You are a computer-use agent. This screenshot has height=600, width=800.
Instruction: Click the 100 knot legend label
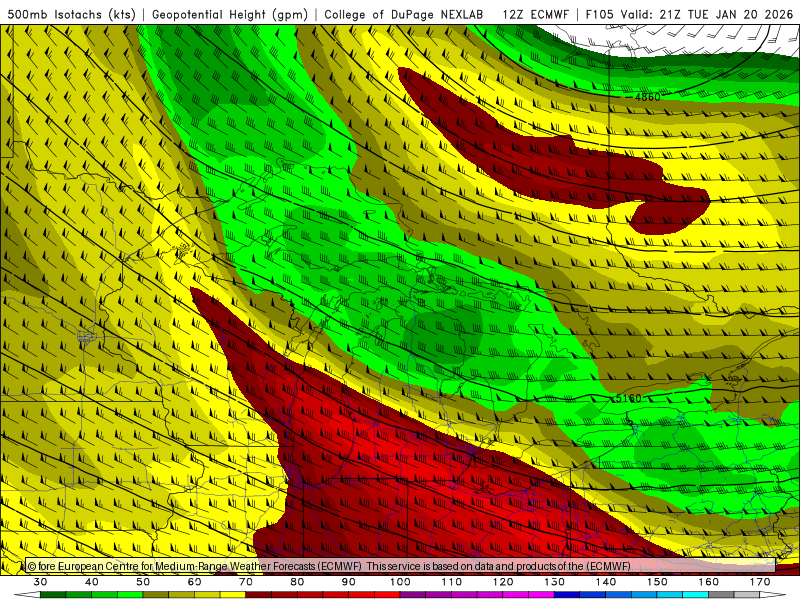pyautogui.click(x=401, y=582)
